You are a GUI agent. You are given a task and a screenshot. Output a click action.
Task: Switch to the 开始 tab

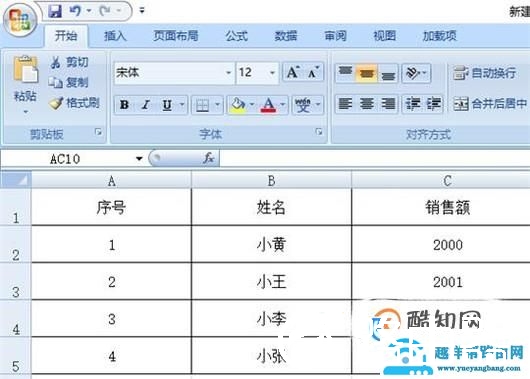66,35
